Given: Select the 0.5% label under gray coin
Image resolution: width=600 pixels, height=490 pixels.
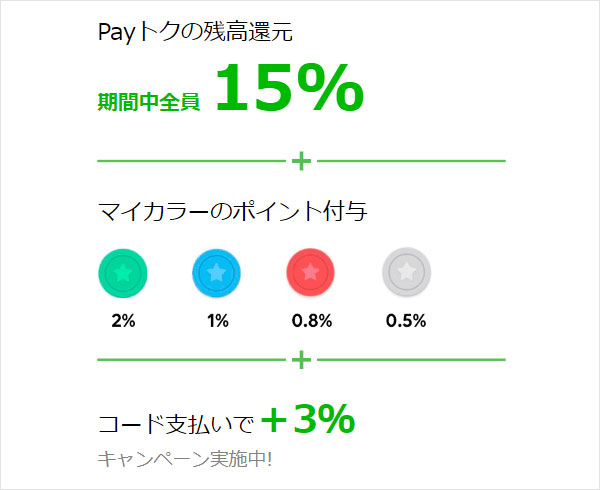Looking at the screenshot, I should [x=406, y=321].
